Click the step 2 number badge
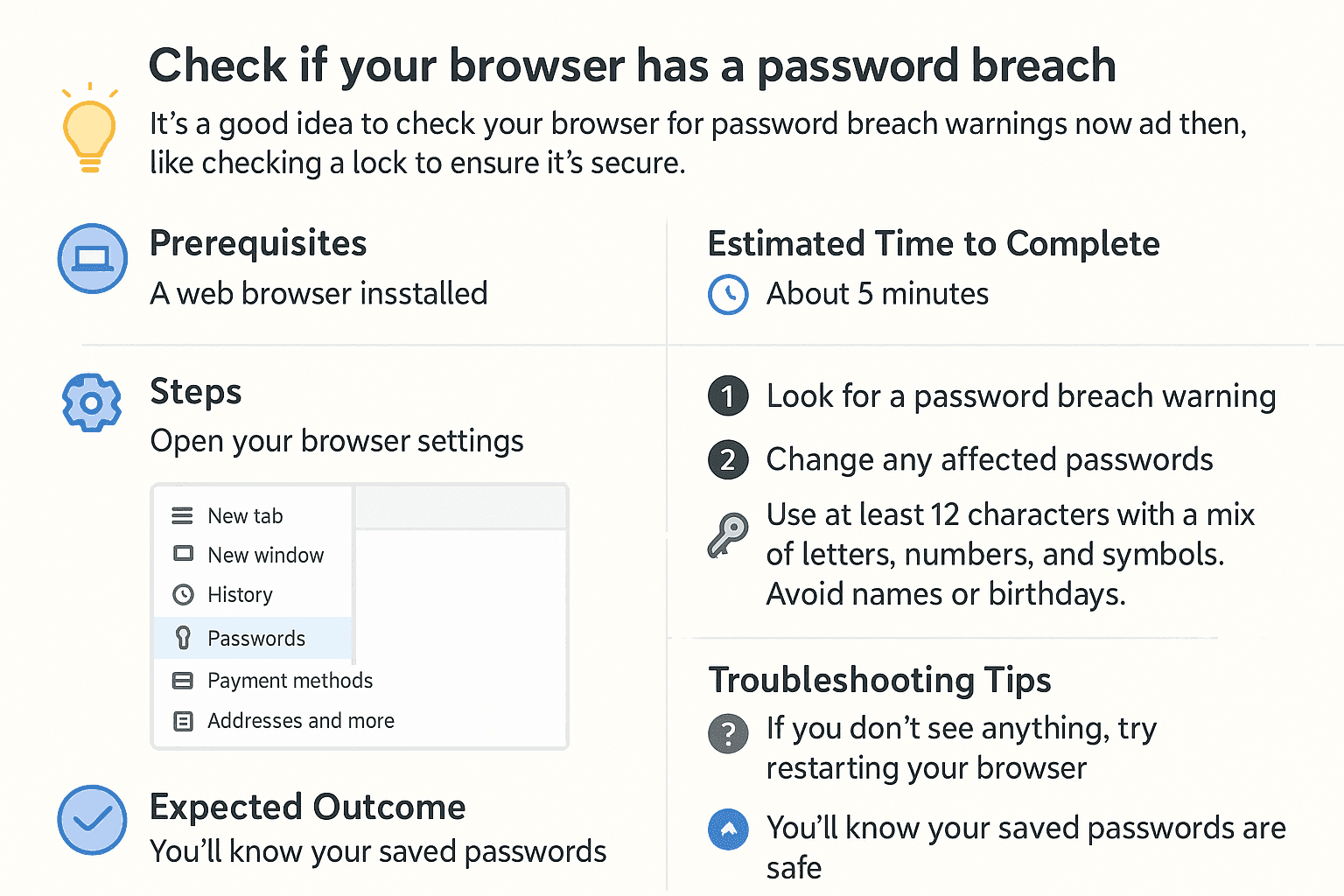Image resolution: width=1344 pixels, height=896 pixels. [x=728, y=460]
